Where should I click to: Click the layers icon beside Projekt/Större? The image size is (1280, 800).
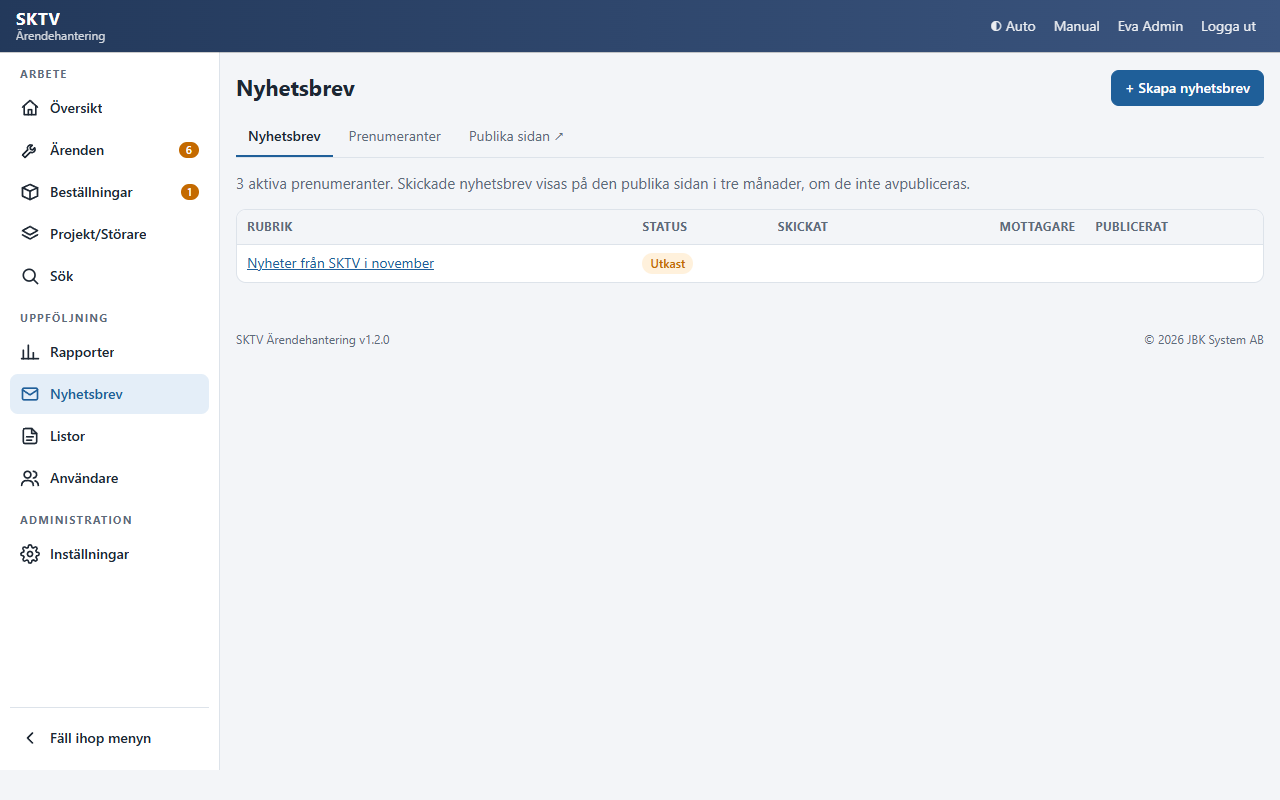click(x=30, y=234)
